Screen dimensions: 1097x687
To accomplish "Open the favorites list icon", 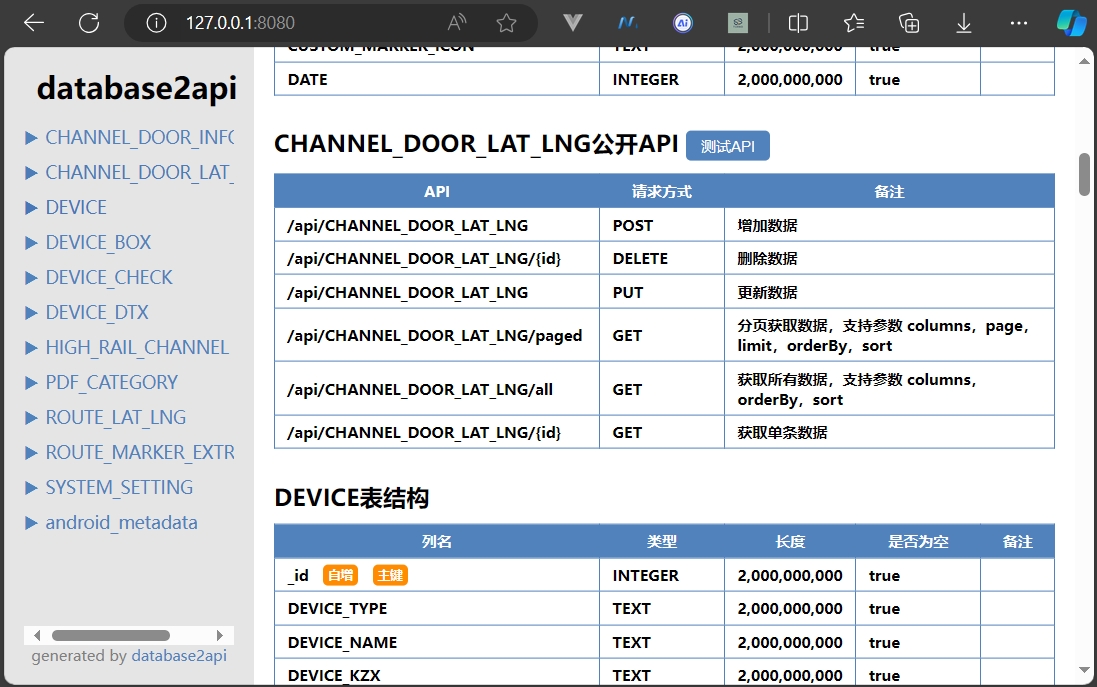I will 854,23.
